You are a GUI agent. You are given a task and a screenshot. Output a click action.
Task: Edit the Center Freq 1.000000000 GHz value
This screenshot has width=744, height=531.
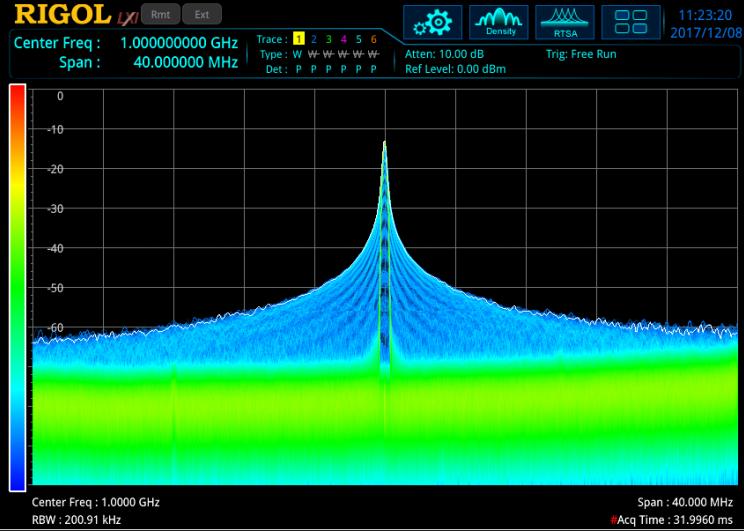179,43
